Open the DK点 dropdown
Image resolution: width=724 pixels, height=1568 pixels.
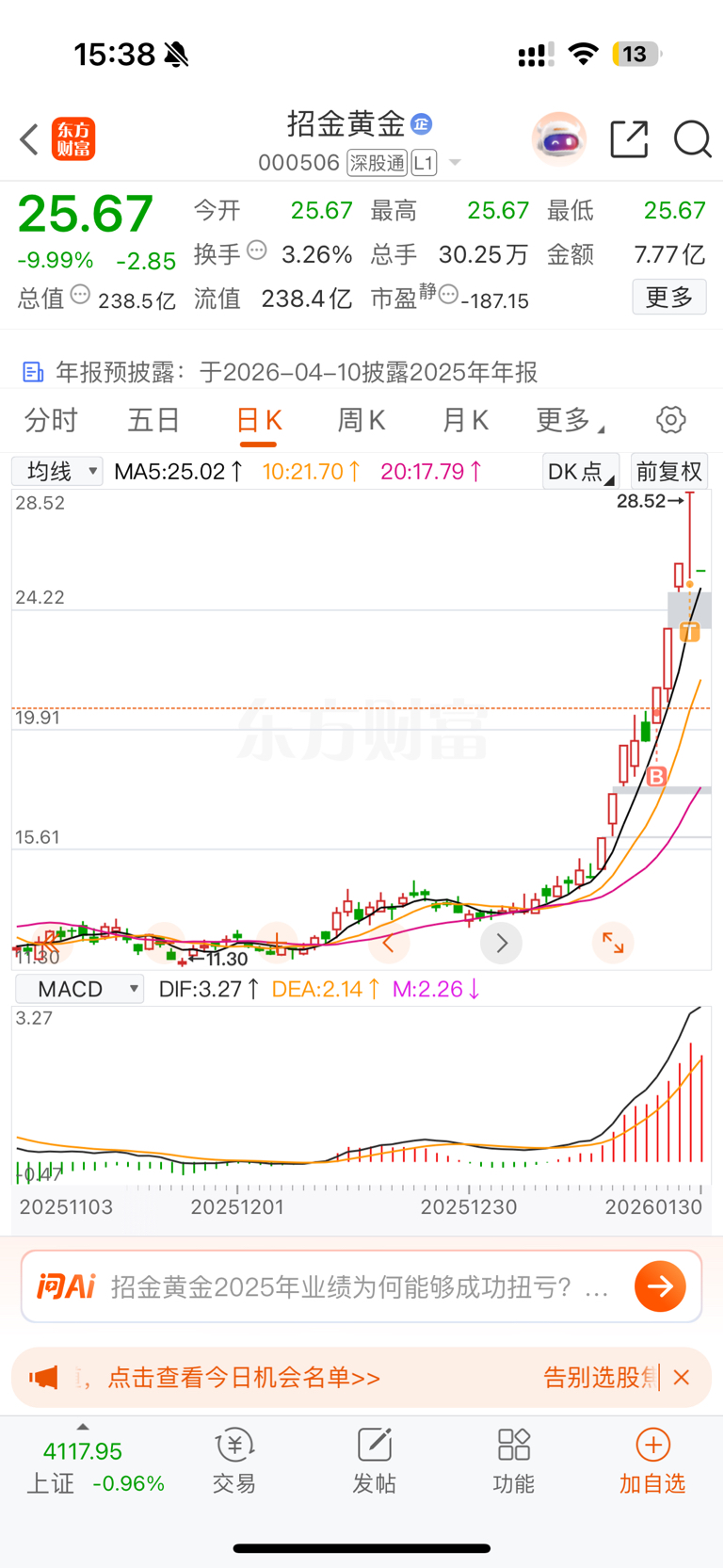point(580,471)
